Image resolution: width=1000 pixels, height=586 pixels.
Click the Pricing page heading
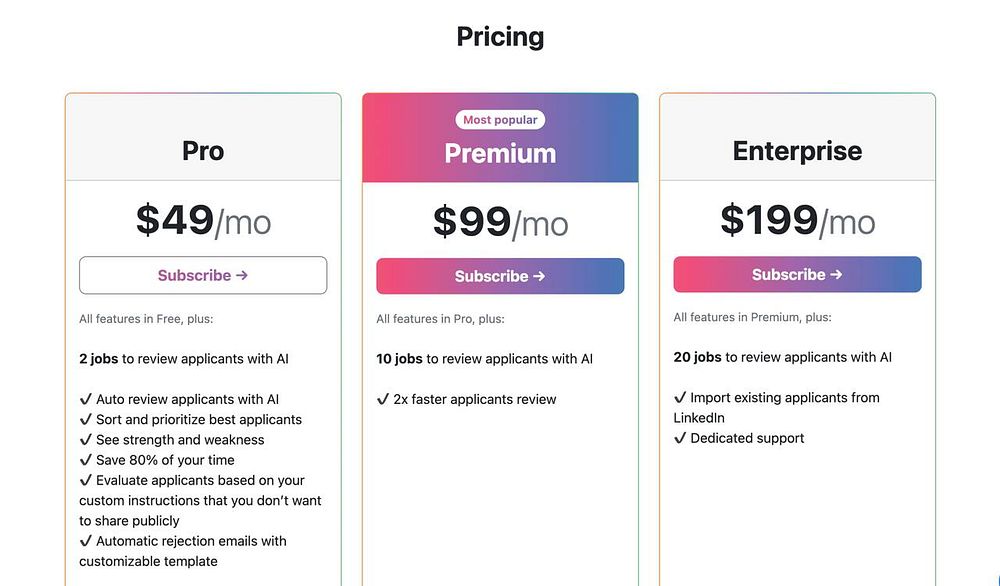(x=500, y=37)
